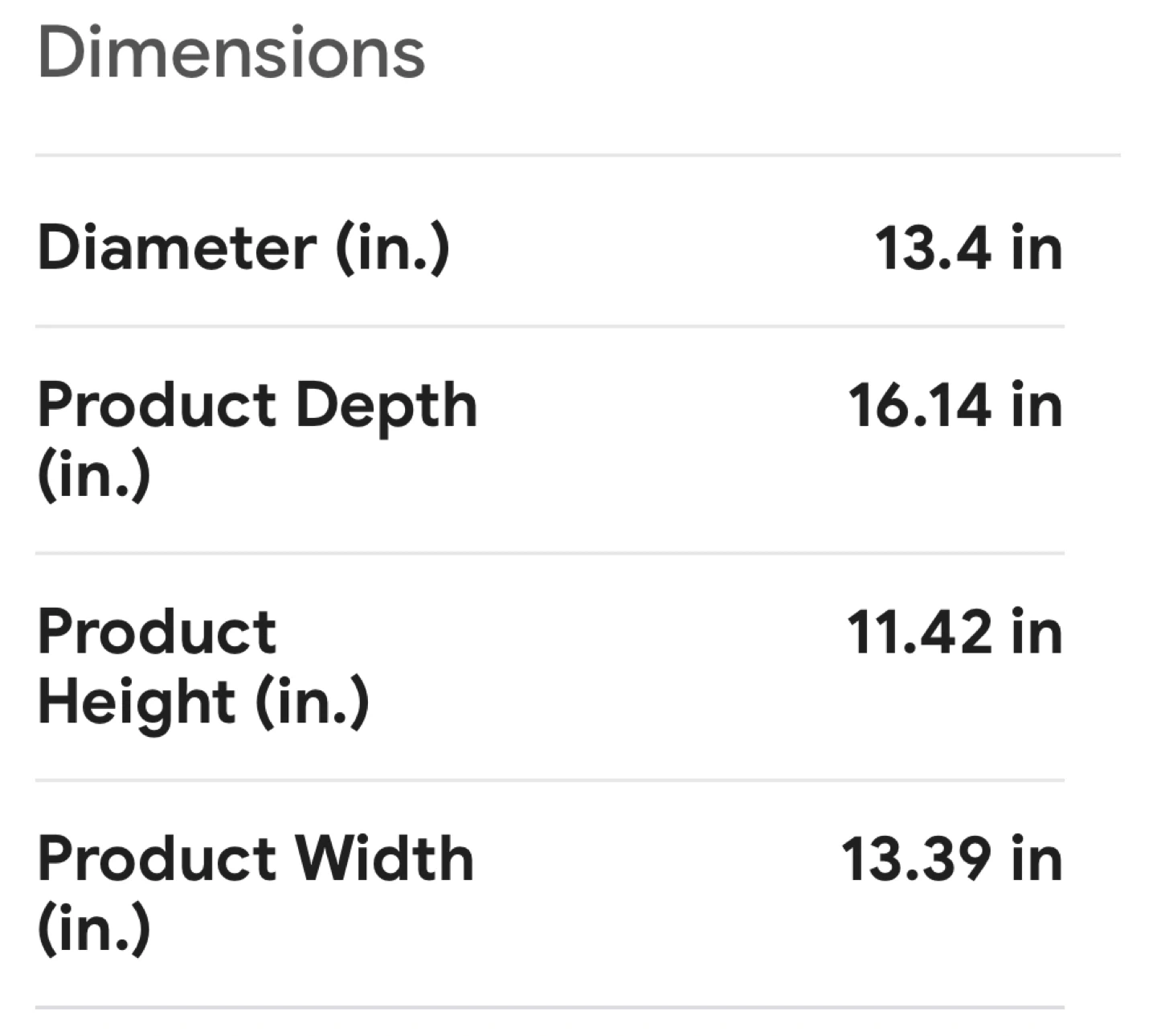Select the Product Depth label text
This screenshot has height=1036, width=1157.
(x=257, y=405)
